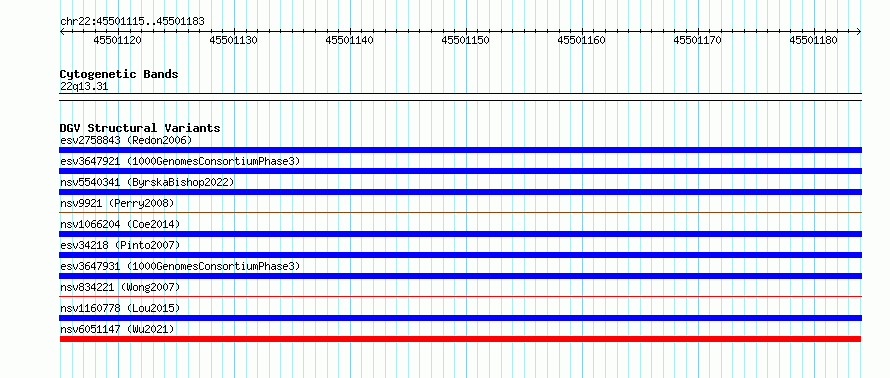This screenshot has height=378, width=890.
Task: Open variant nsv5540341 (ByrskaBishop2022) label
Action: [x=147, y=182]
